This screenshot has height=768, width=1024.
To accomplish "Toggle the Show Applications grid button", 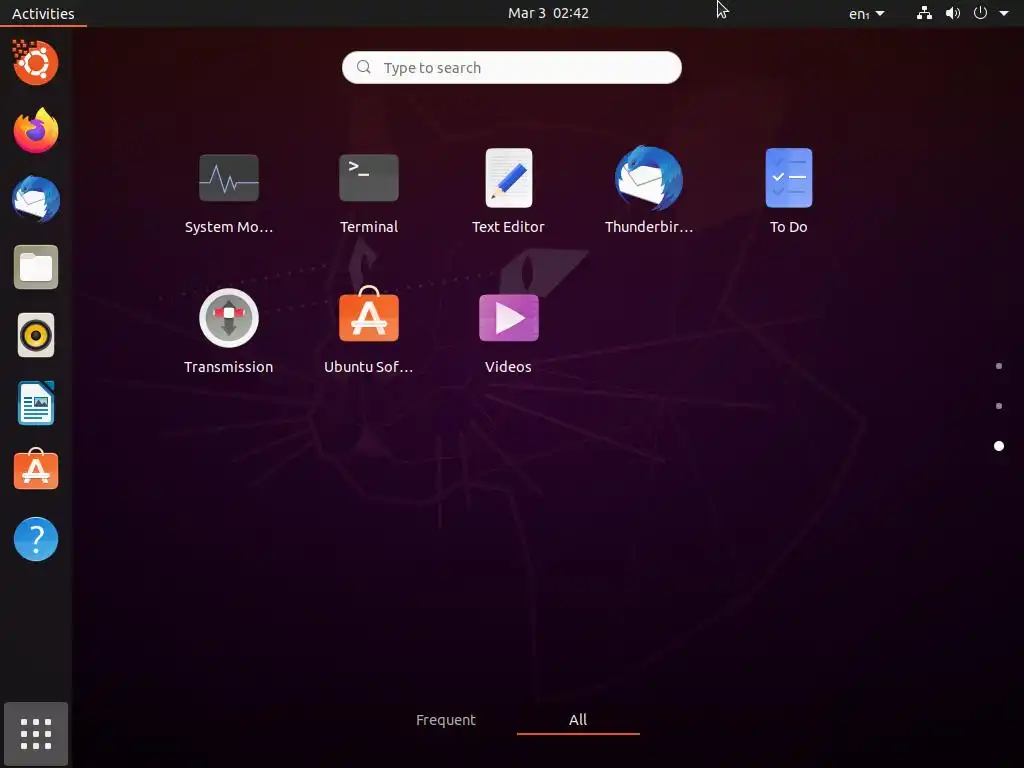I will click(36, 734).
